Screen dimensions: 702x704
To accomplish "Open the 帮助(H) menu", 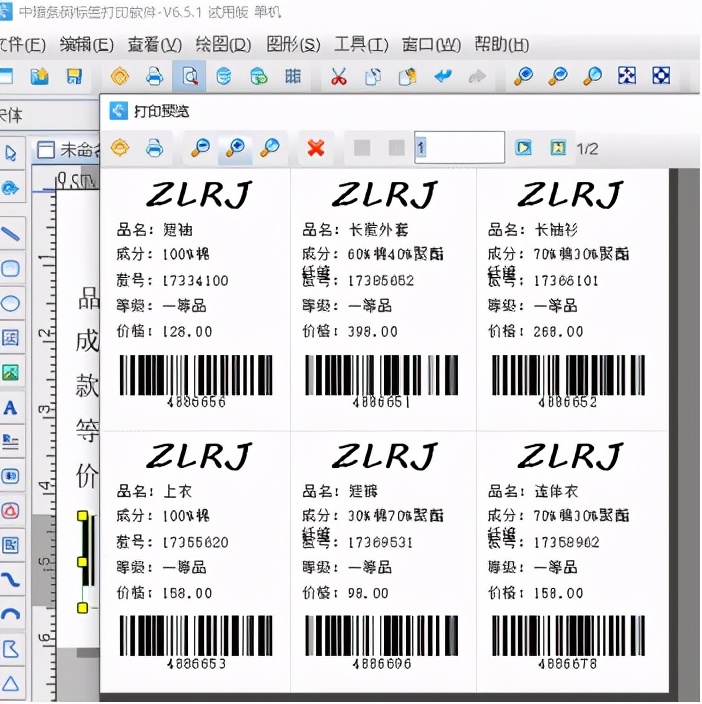I will [x=502, y=44].
